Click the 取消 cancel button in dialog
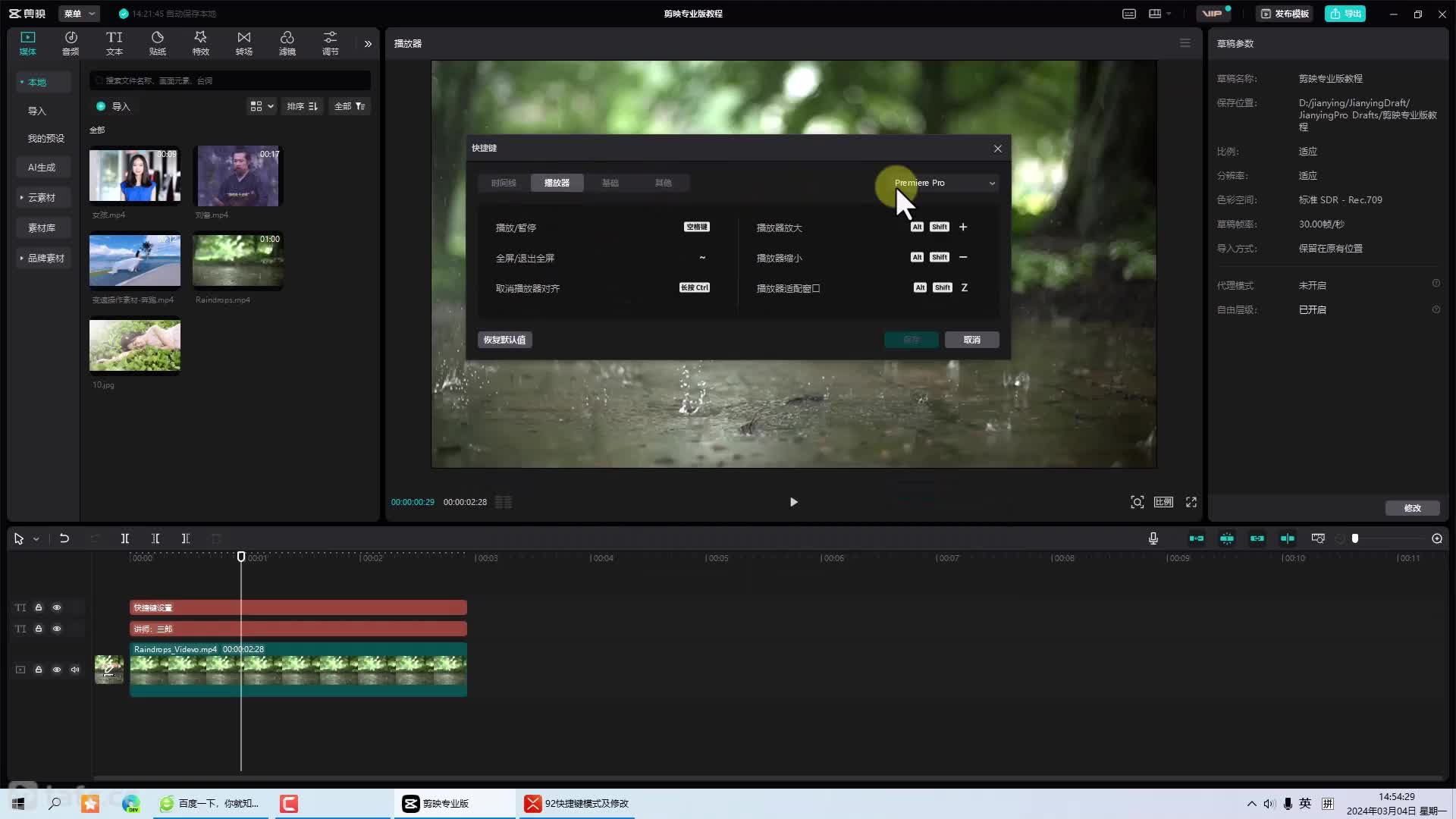The width and height of the screenshot is (1456, 819). point(972,340)
